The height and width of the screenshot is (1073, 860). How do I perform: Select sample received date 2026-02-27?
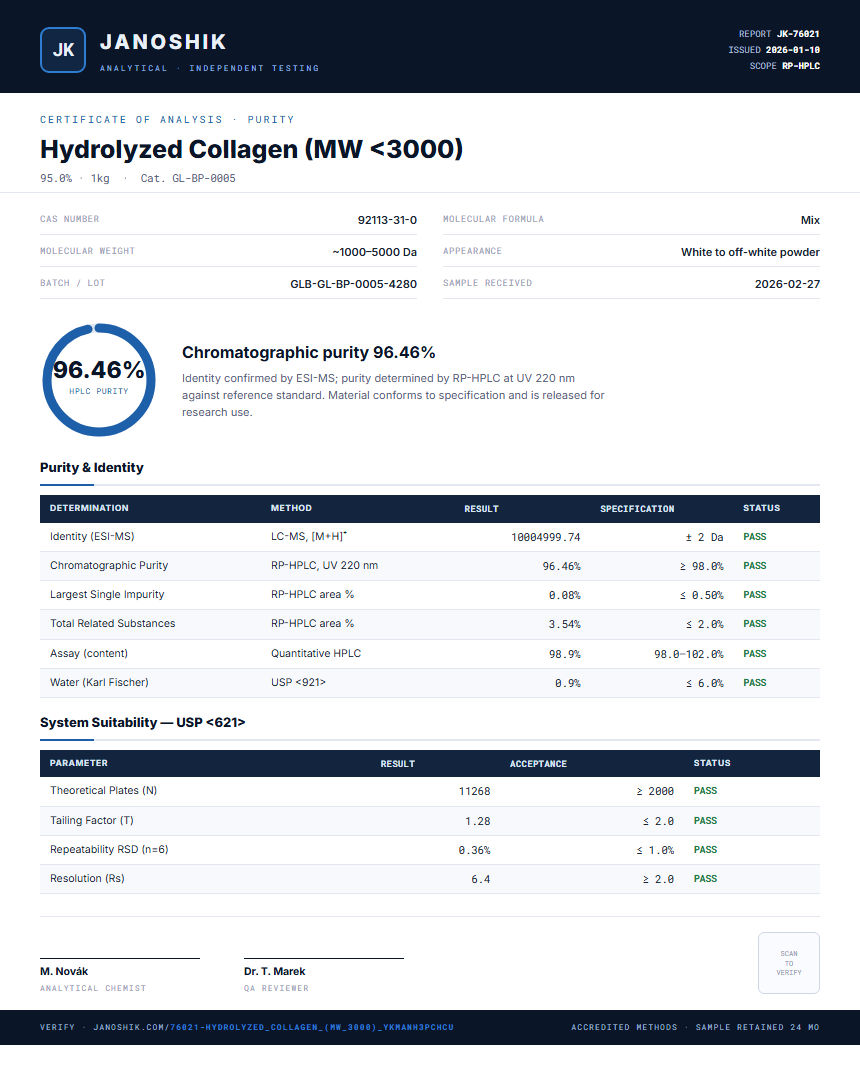[x=787, y=284]
